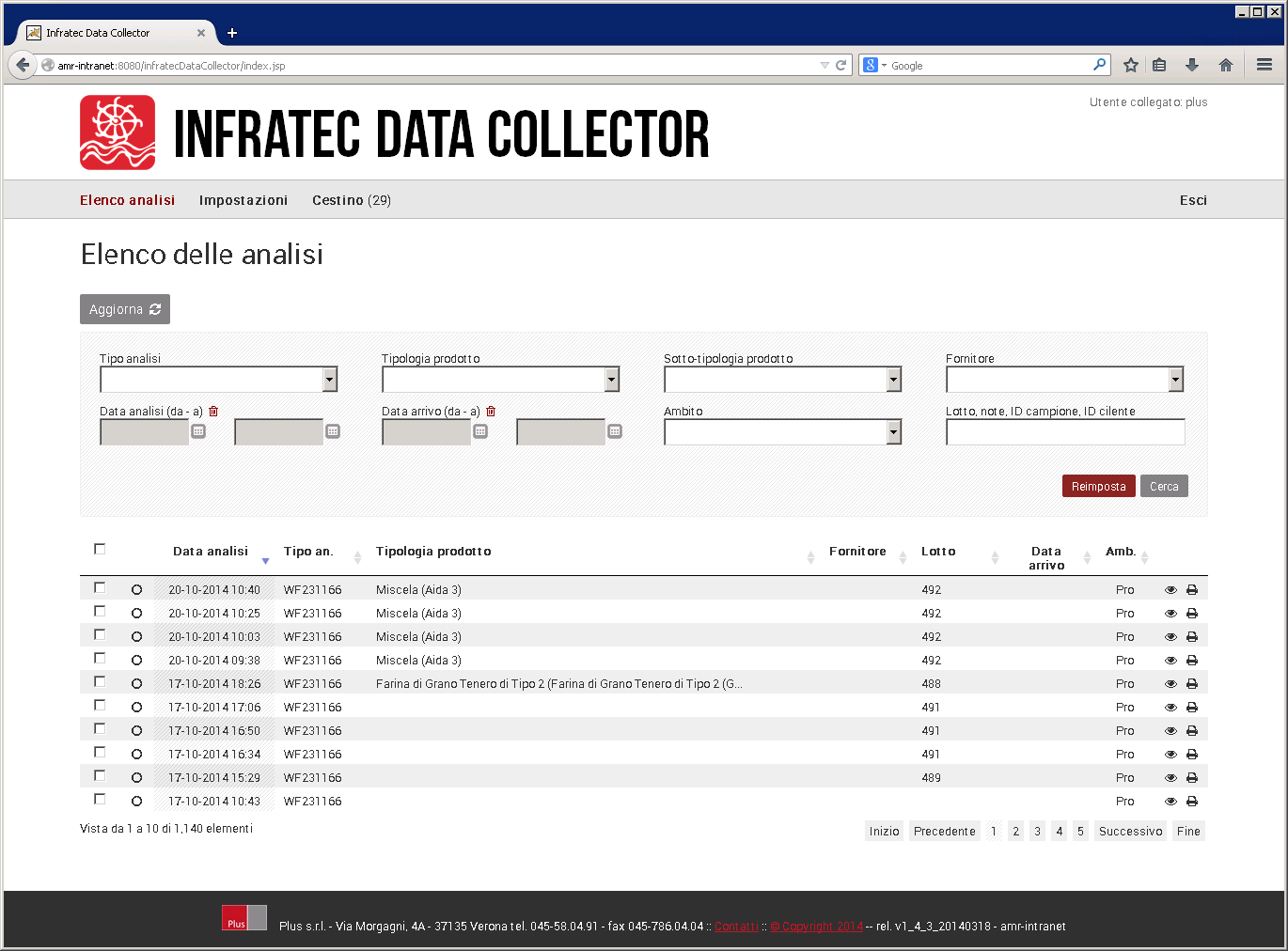
Task: Check the row dated 17-10-2014 10:43
Action: click(100, 799)
